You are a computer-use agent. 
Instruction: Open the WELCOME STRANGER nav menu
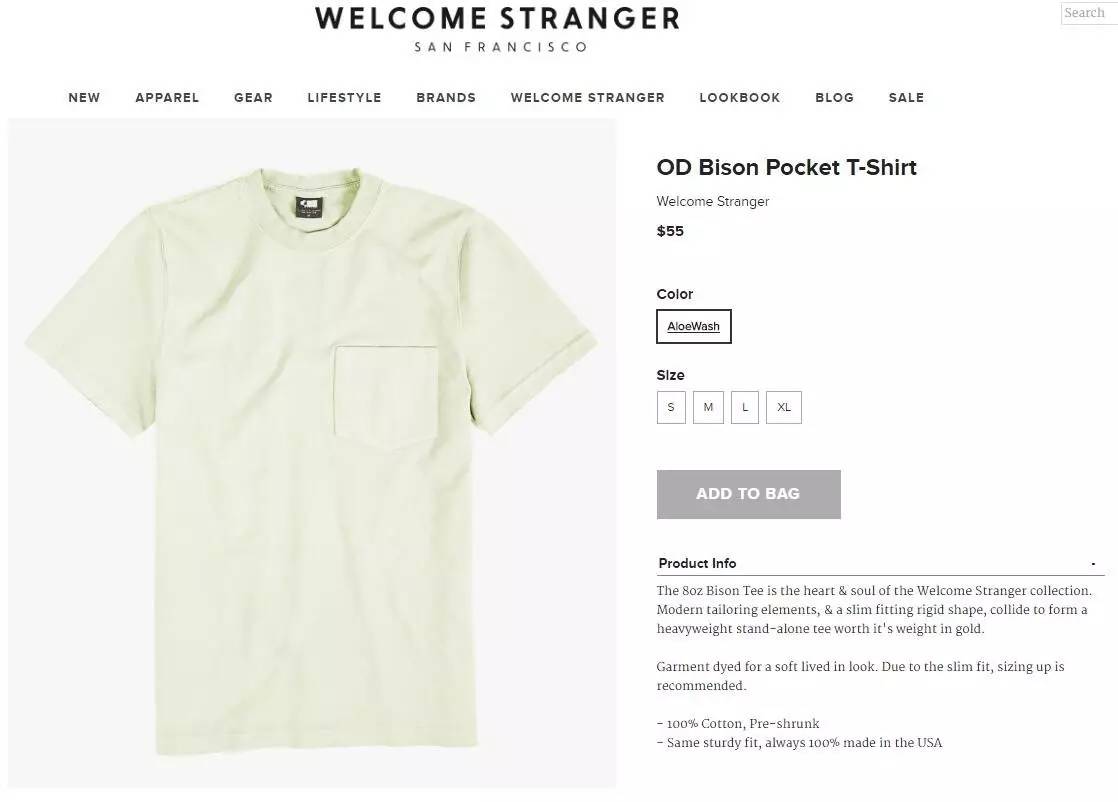588,98
